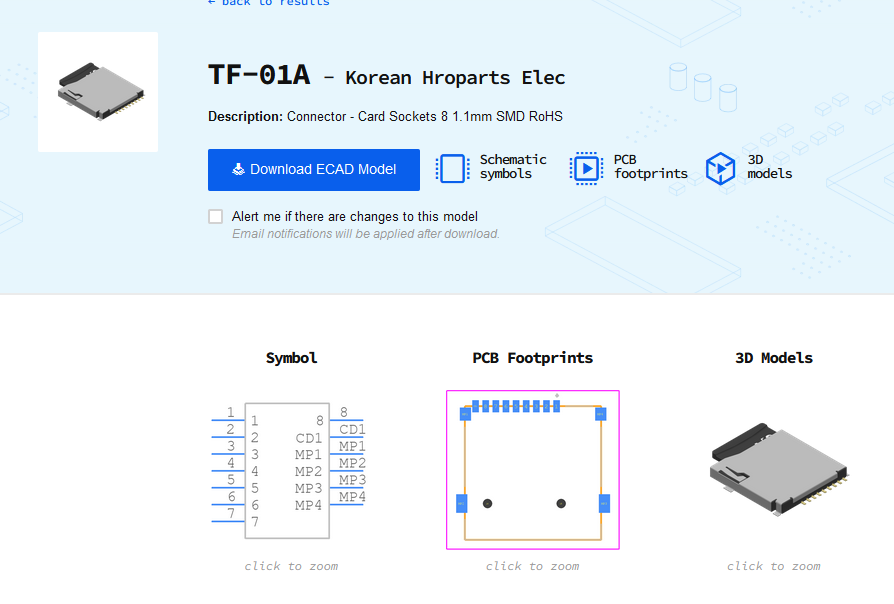Enable alert for model changes checkbox
This screenshot has height=604, width=894.
[216, 217]
